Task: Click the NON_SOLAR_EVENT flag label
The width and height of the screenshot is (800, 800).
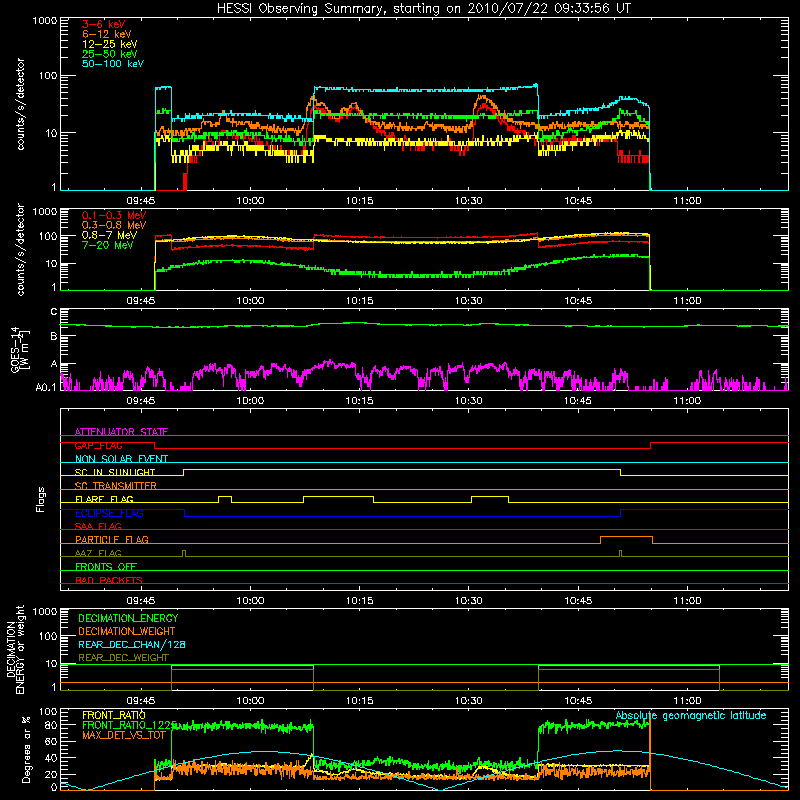Action: coord(121,459)
